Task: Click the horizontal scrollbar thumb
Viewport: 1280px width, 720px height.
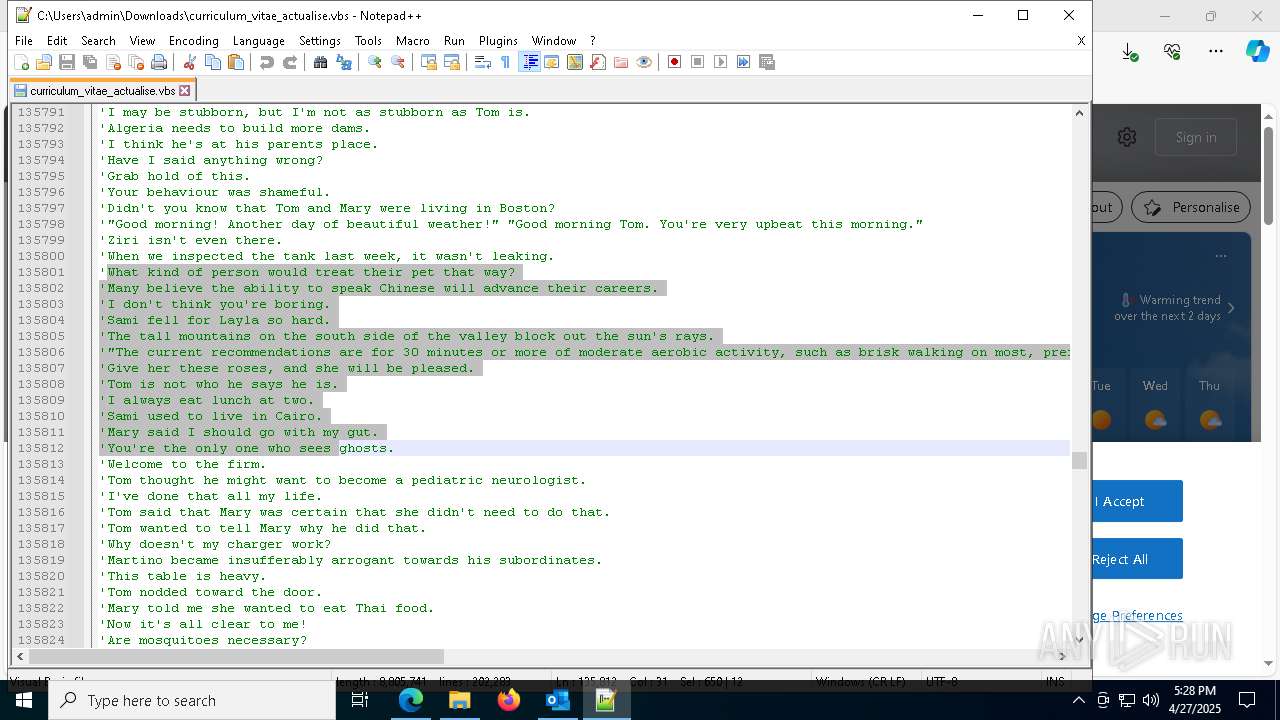Action: point(236,656)
